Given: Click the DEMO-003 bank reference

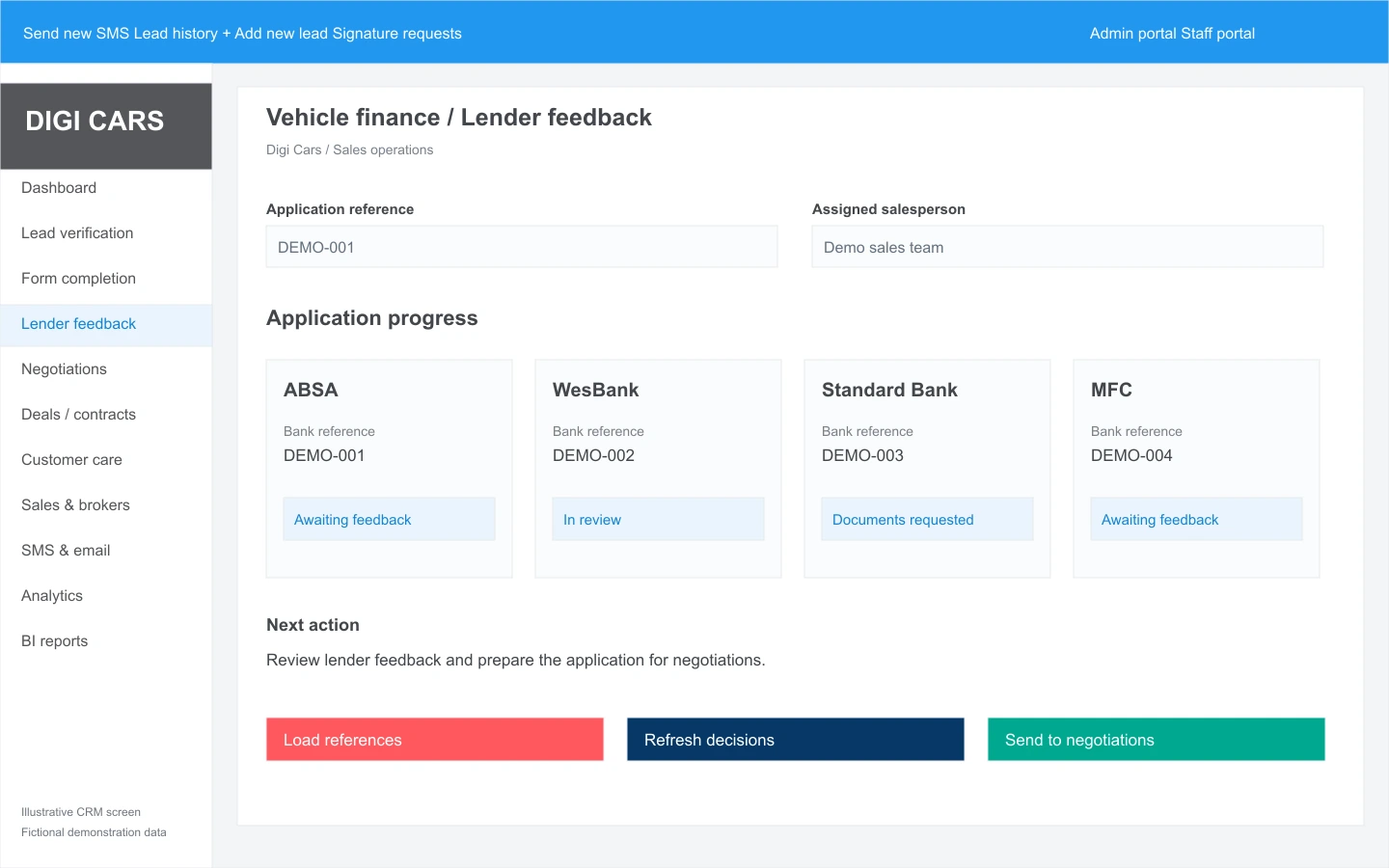Looking at the screenshot, I should pos(862,455).
